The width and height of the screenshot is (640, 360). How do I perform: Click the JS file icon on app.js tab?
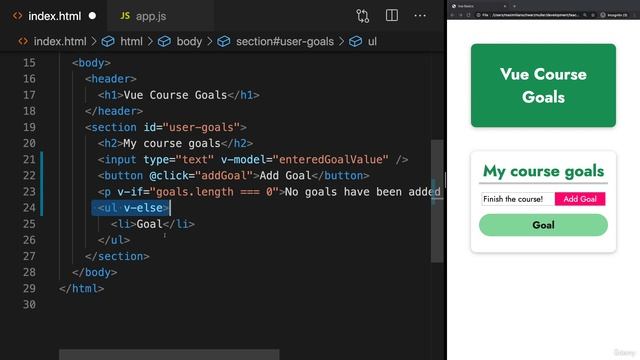click(125, 16)
